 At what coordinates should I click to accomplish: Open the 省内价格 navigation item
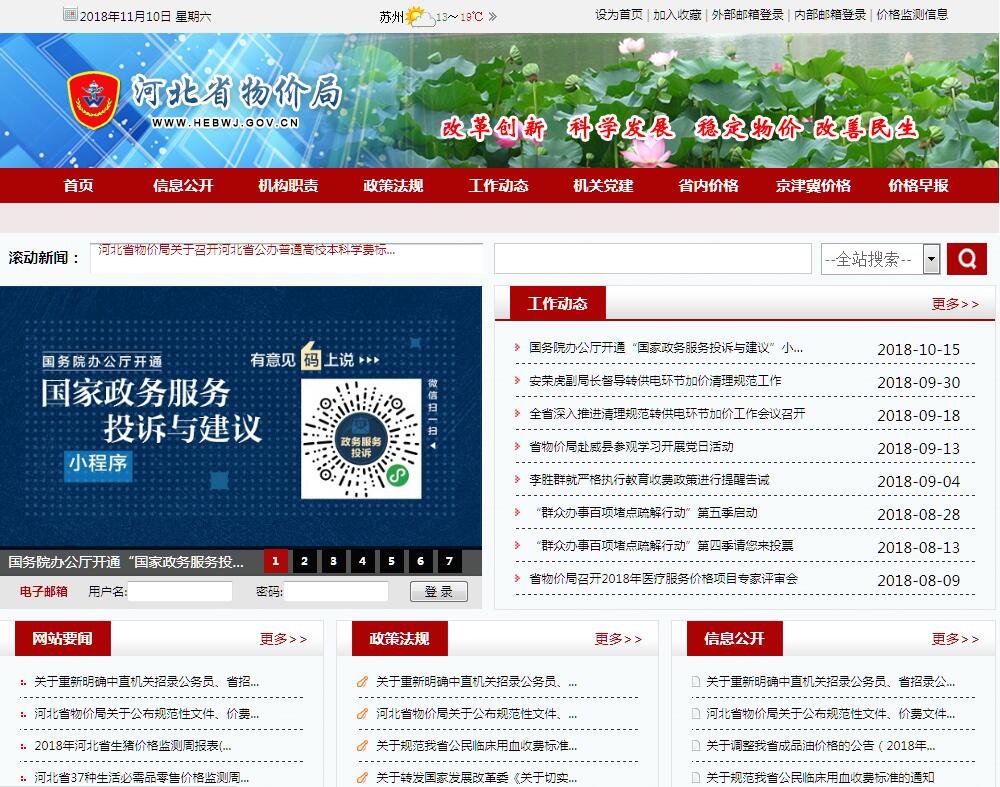[x=709, y=186]
